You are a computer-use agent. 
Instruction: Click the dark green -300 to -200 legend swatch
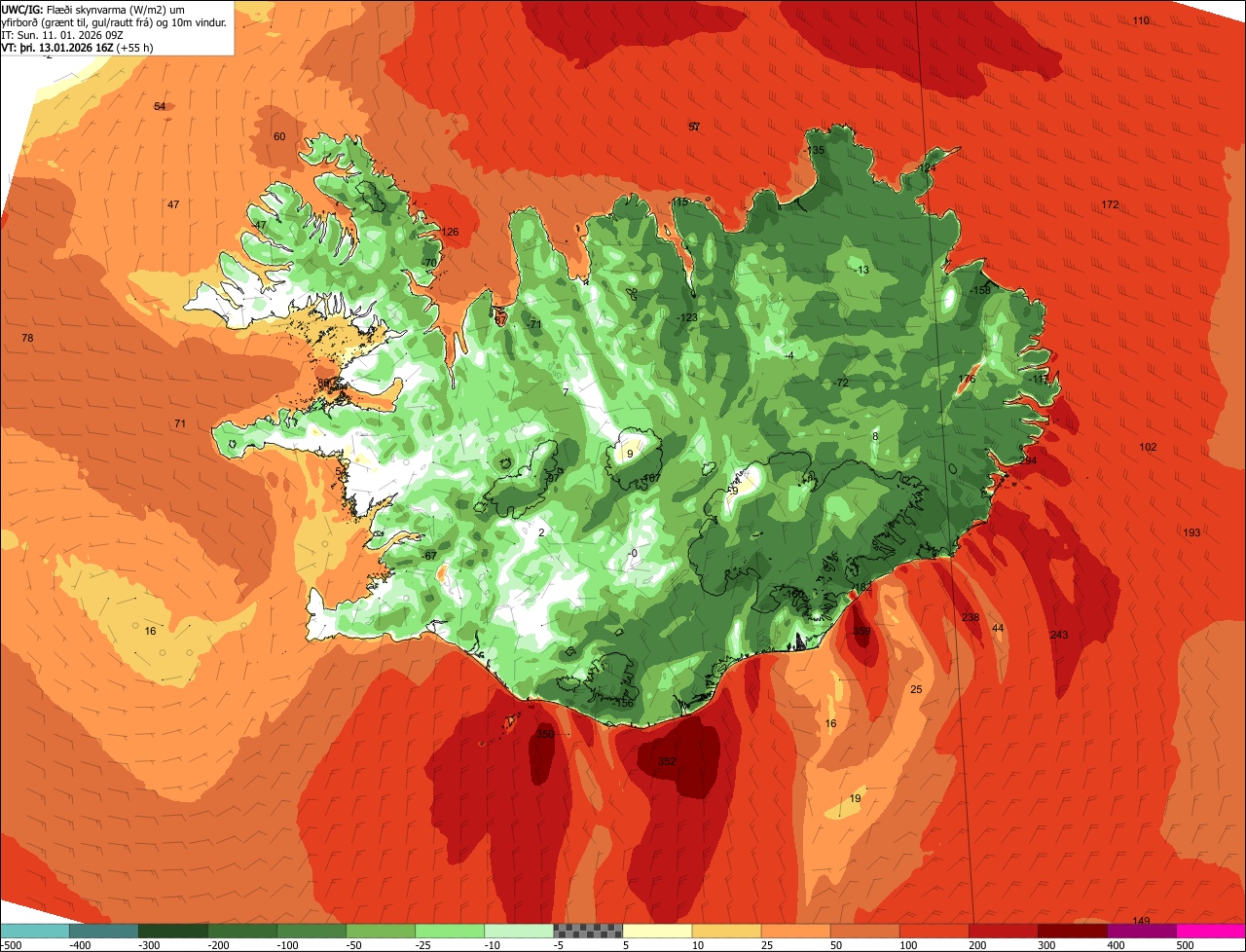[x=173, y=930]
